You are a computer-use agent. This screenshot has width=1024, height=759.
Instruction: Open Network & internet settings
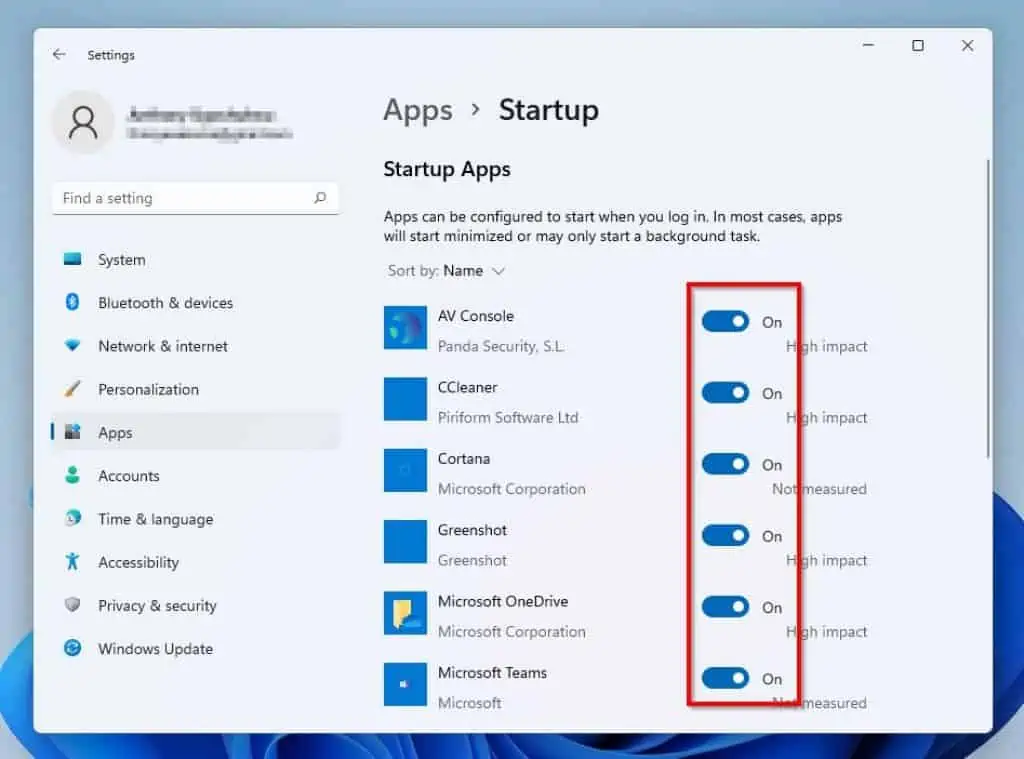162,346
